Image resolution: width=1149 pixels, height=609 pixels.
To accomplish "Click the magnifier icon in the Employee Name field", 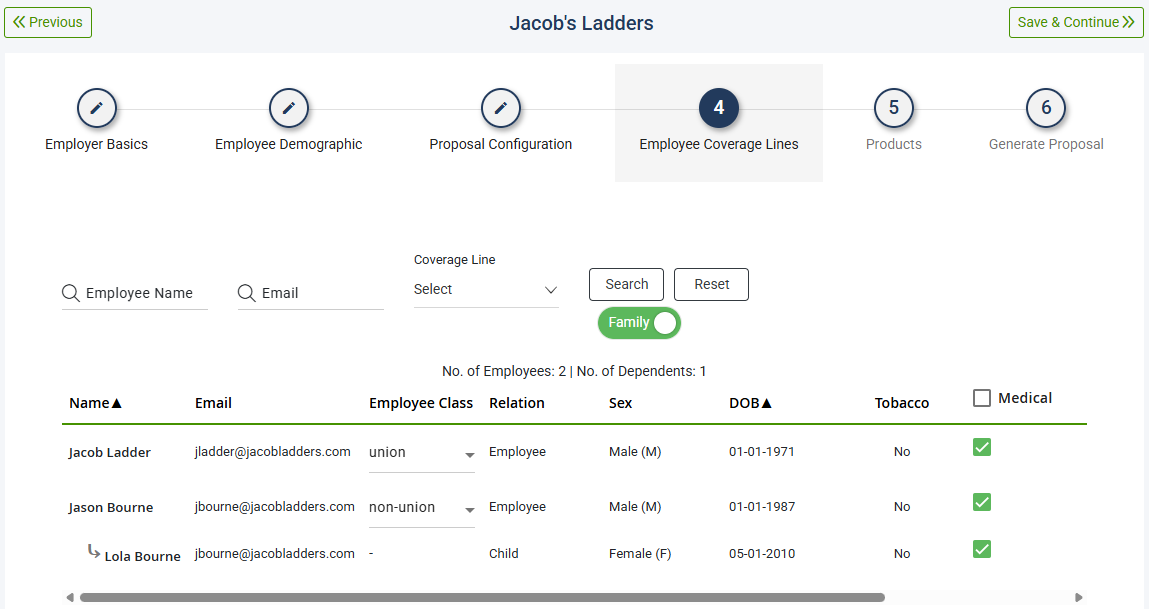I will (70, 293).
